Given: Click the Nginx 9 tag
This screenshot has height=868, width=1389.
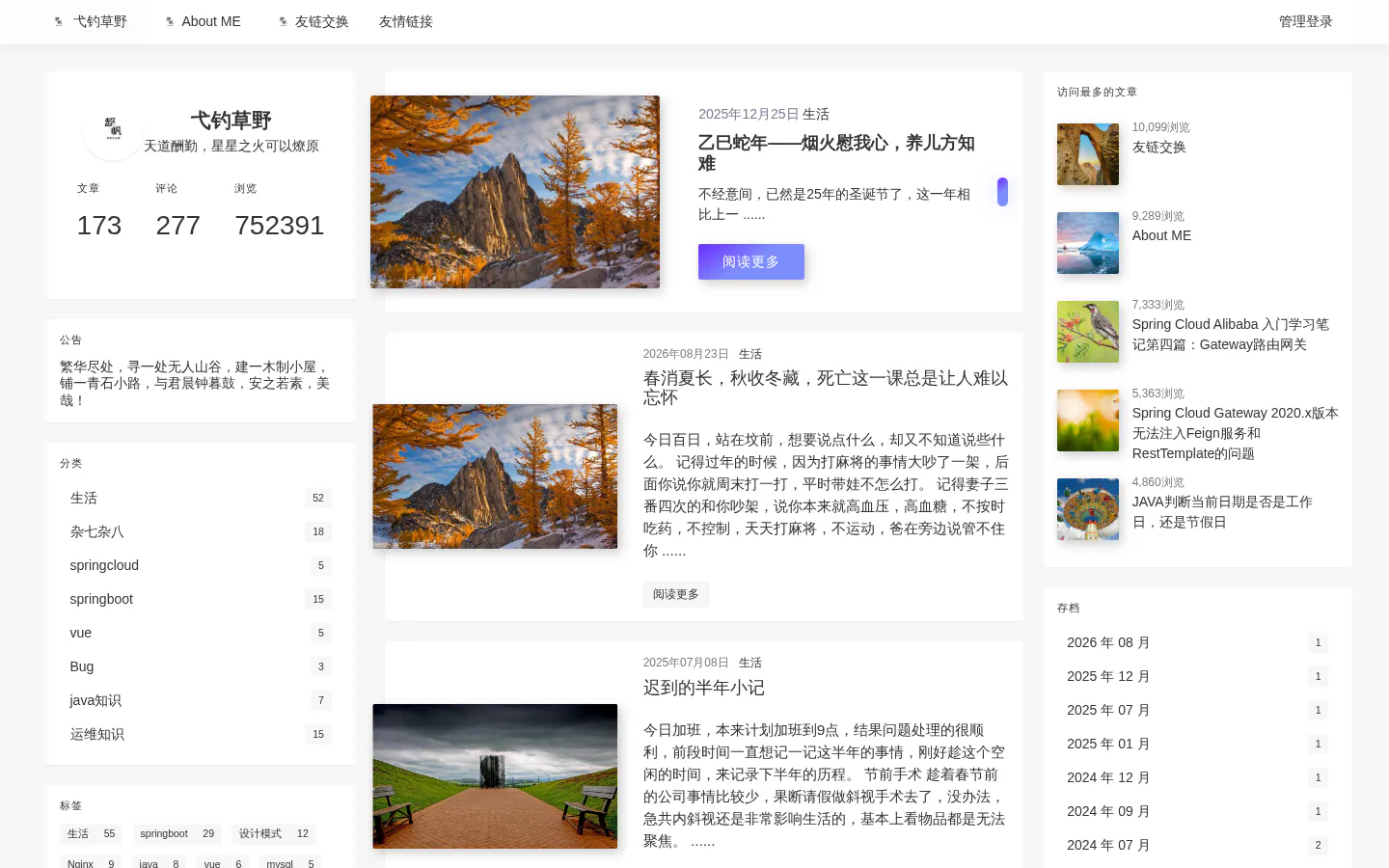Looking at the screenshot, I should coord(92,863).
